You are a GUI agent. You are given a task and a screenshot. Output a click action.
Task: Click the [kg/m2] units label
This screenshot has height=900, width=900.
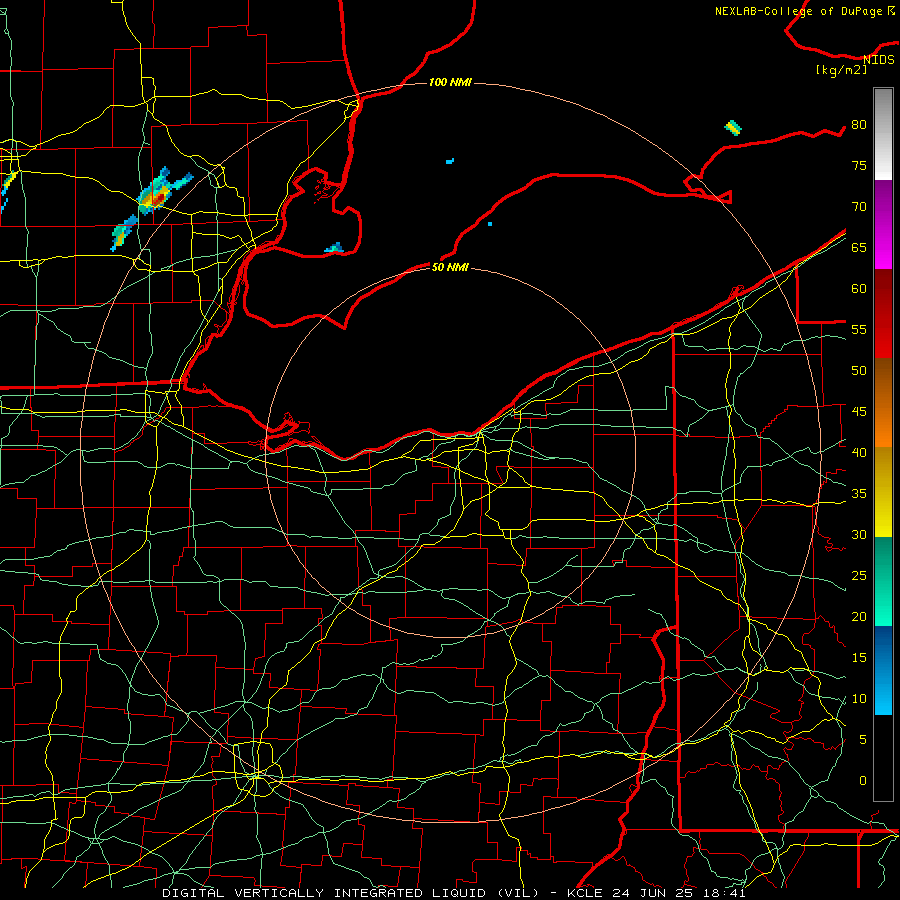(x=841, y=70)
